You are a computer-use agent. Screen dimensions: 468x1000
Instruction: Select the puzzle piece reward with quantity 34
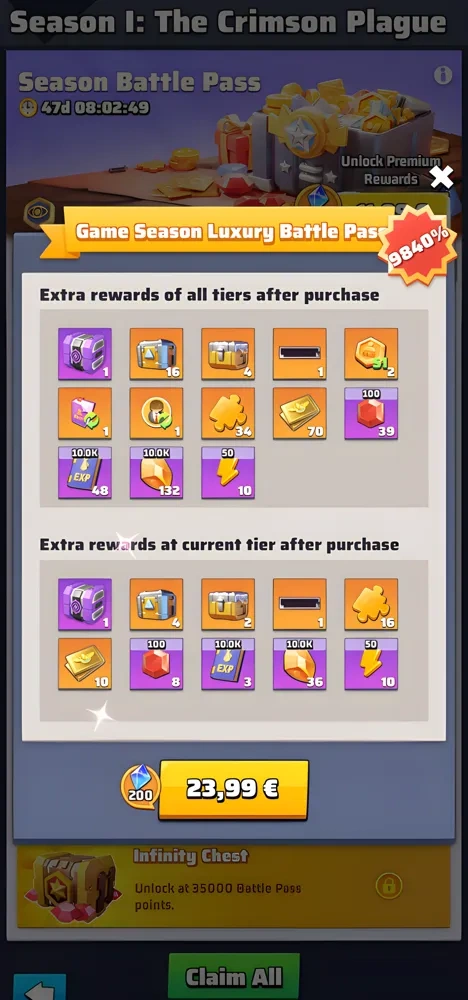[x=228, y=413]
